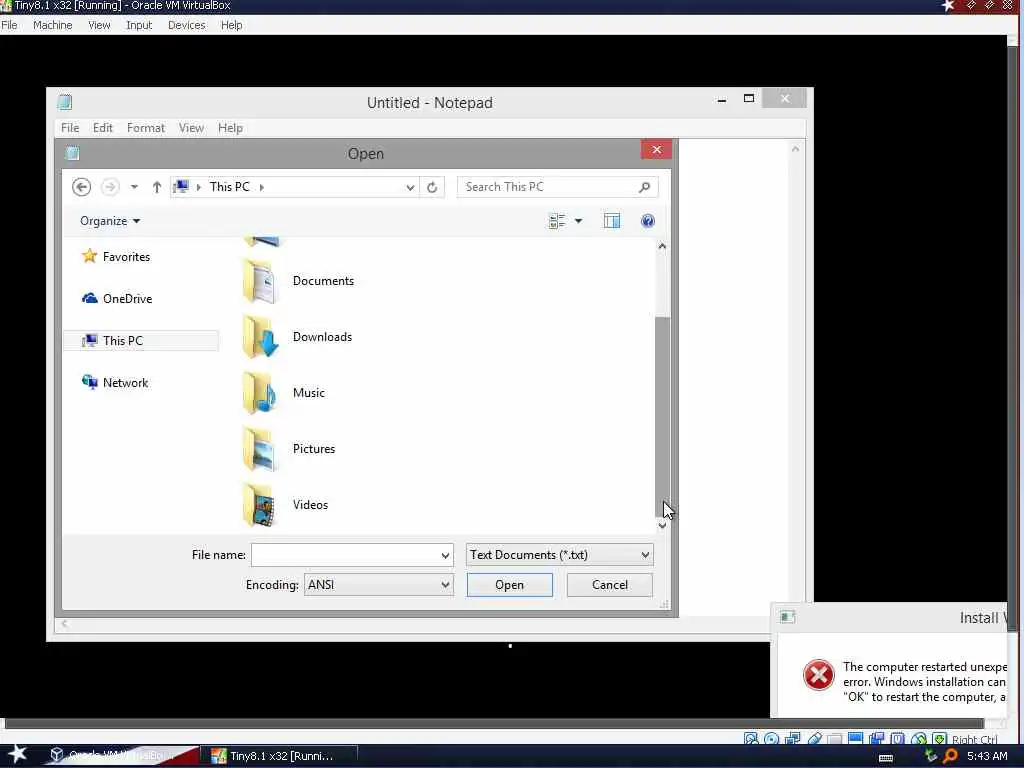This screenshot has height=768, width=1024.
Task: Open the view options dropdown arrow
Action: tap(579, 221)
